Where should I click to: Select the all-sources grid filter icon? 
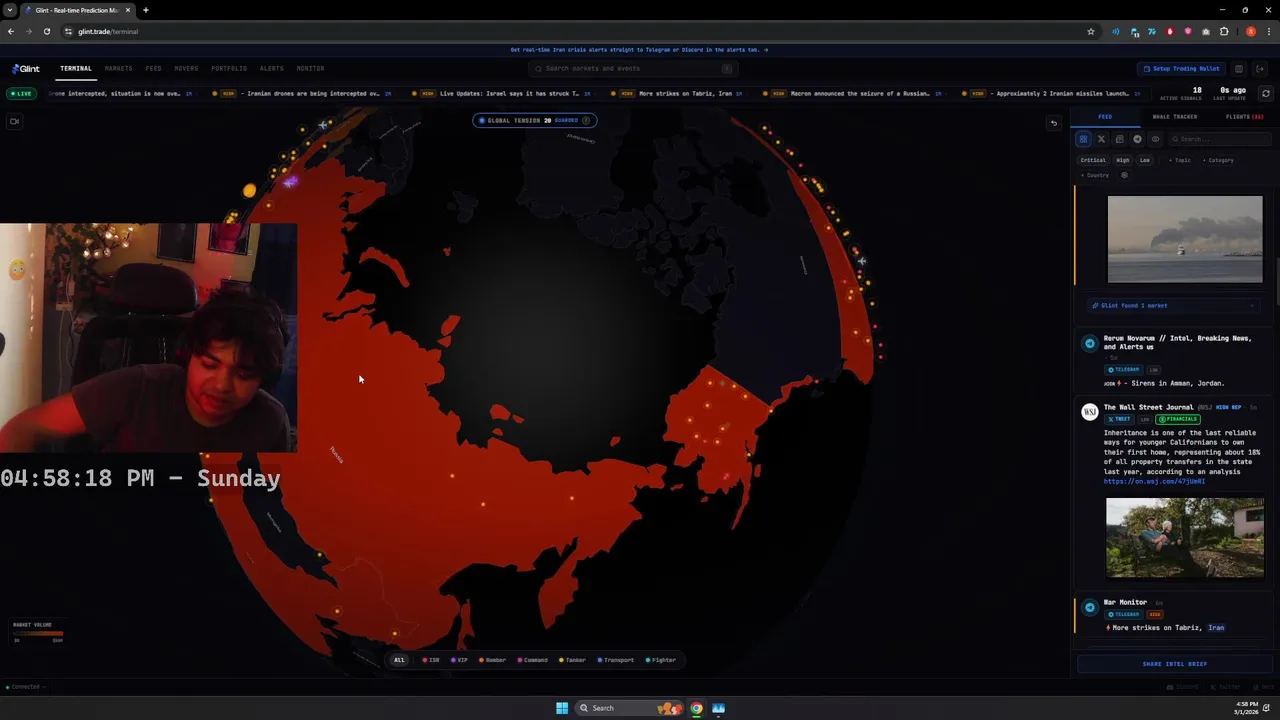coord(1083,139)
